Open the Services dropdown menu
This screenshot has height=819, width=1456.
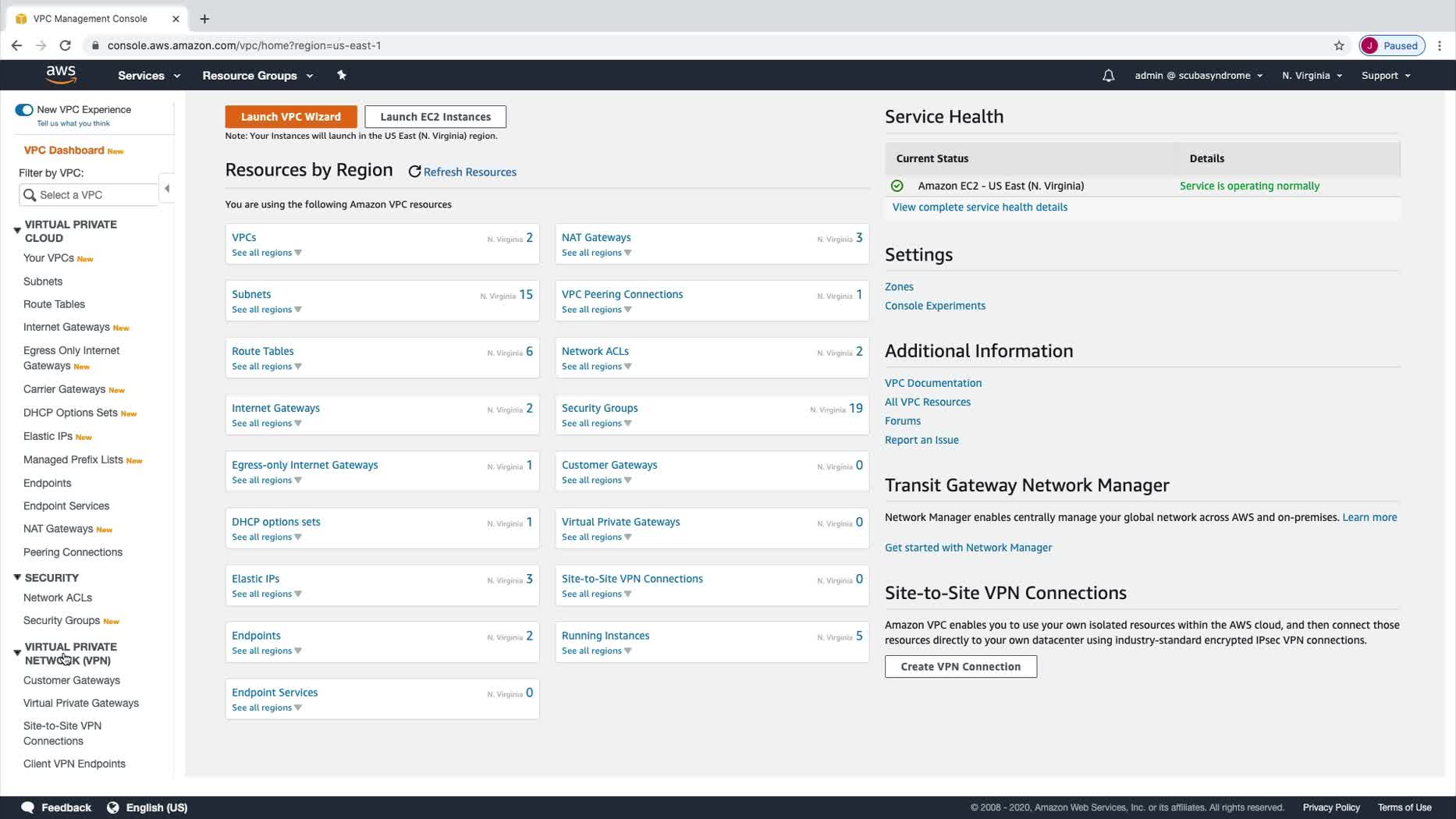point(149,76)
